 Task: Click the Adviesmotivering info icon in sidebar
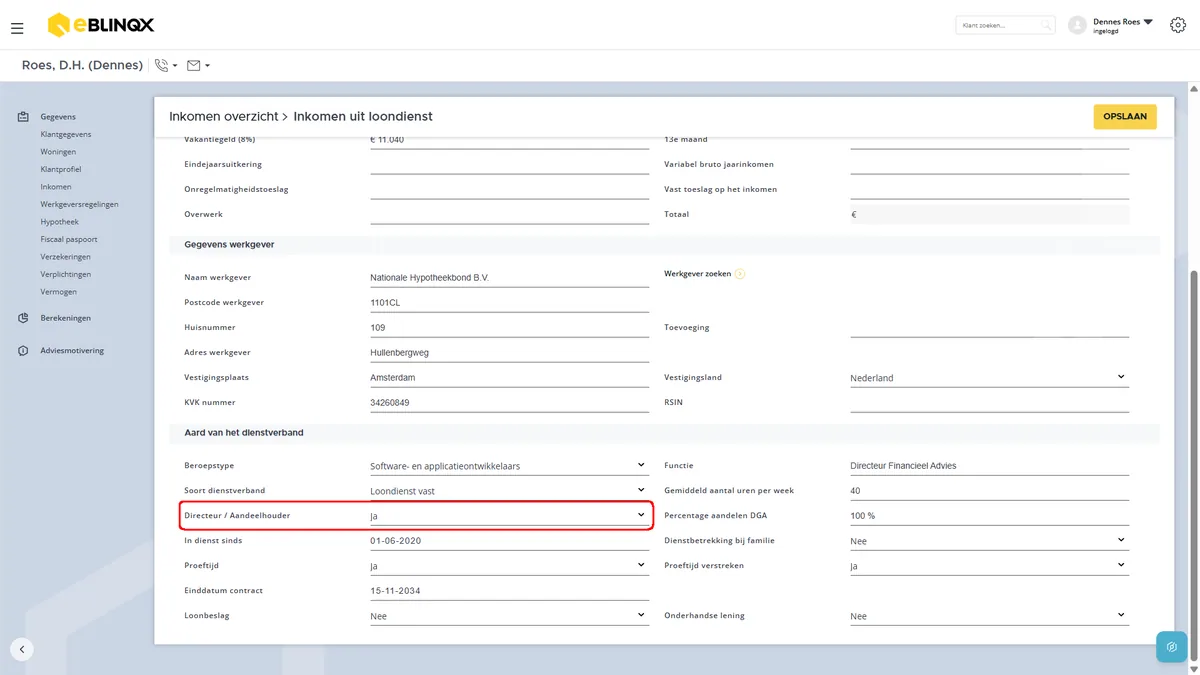click(23, 351)
